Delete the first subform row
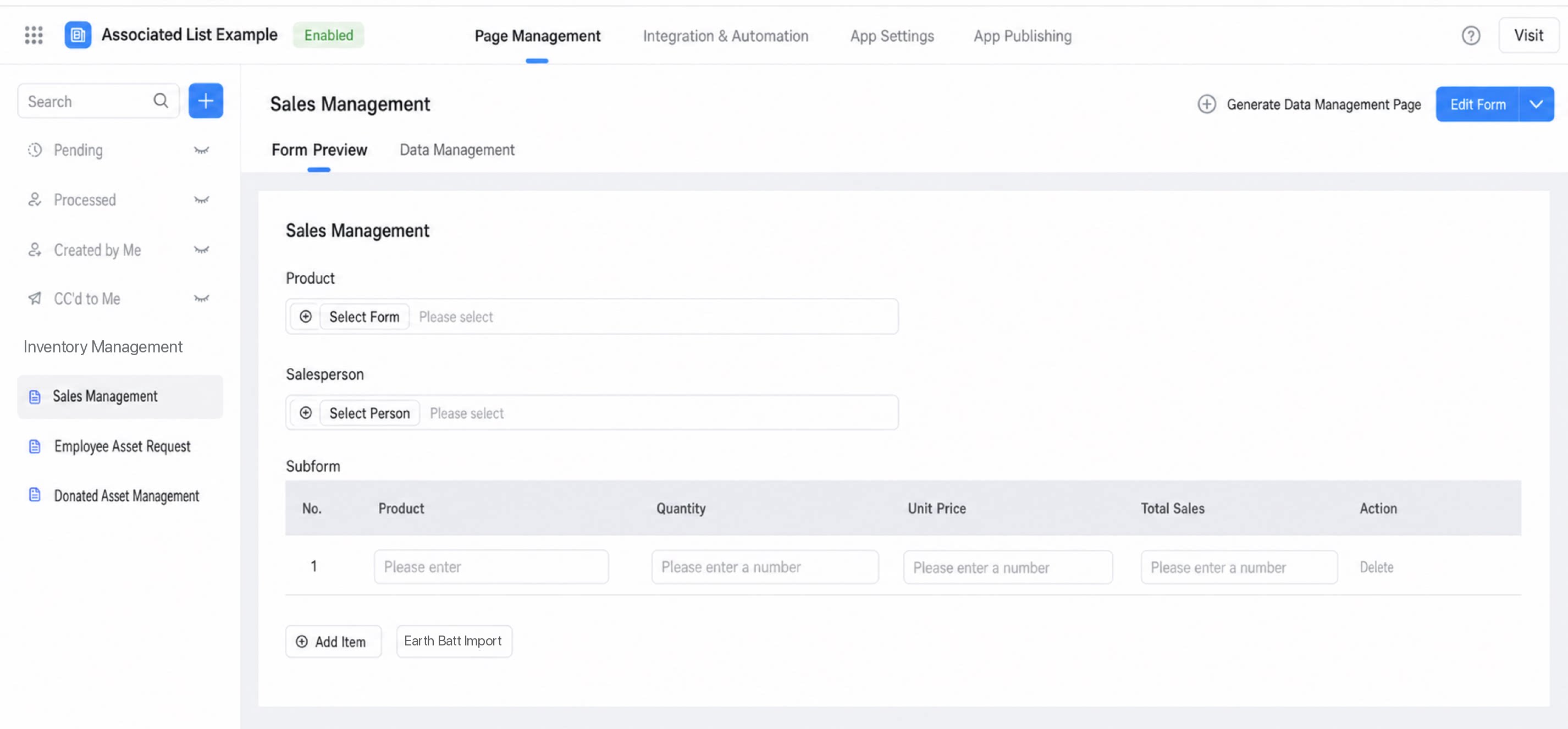Image resolution: width=1568 pixels, height=729 pixels. coord(1376,567)
